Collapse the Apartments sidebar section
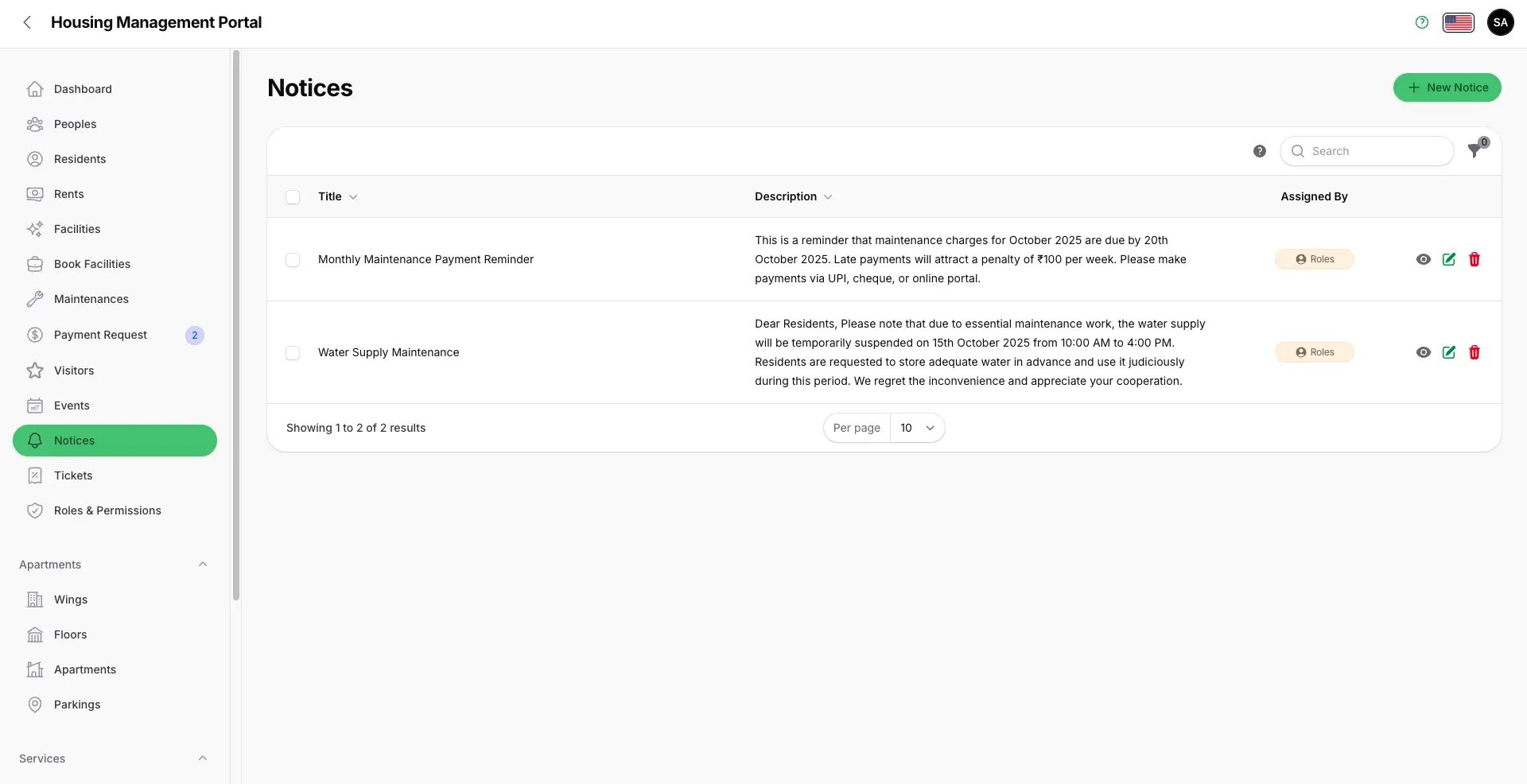Viewport: 1527px width, 784px height. (x=203, y=565)
